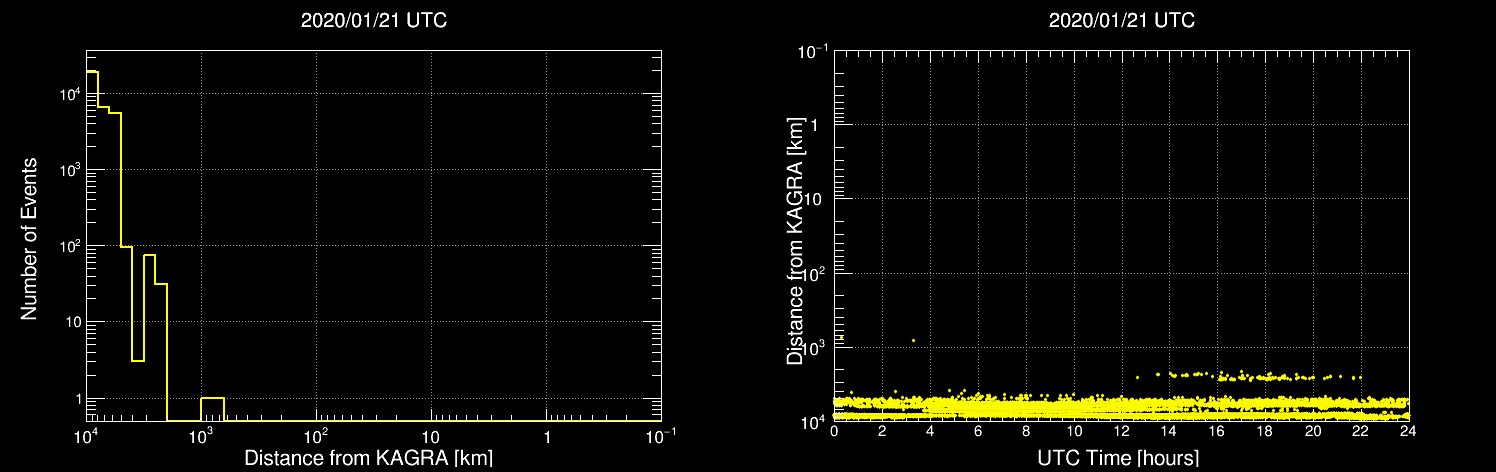Image resolution: width=1496 pixels, height=472 pixels.
Task: Click the 2 hour tick on UTC Time axis
Action: pyautogui.click(x=882, y=432)
